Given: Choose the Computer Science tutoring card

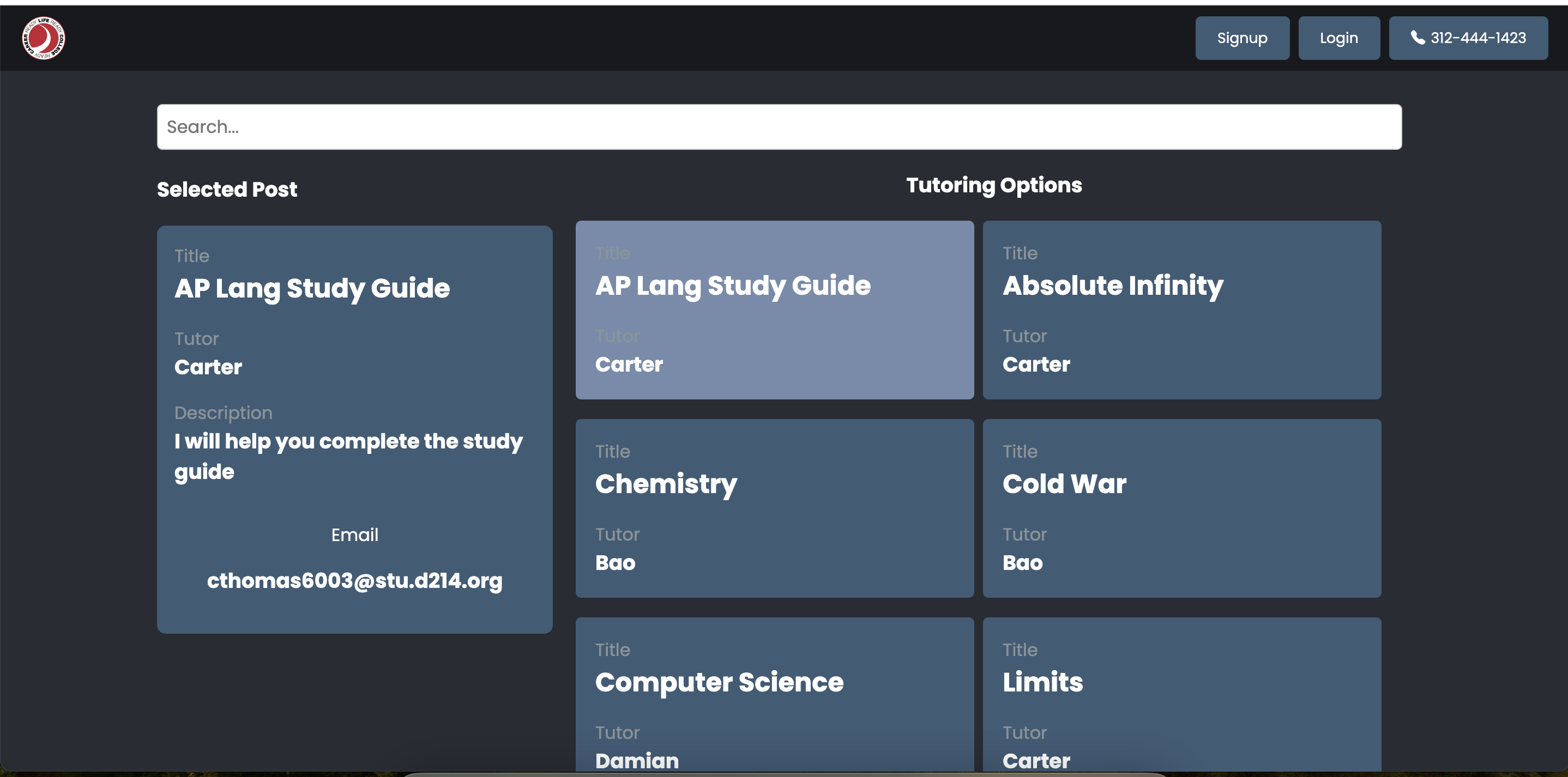Looking at the screenshot, I should pos(774,694).
